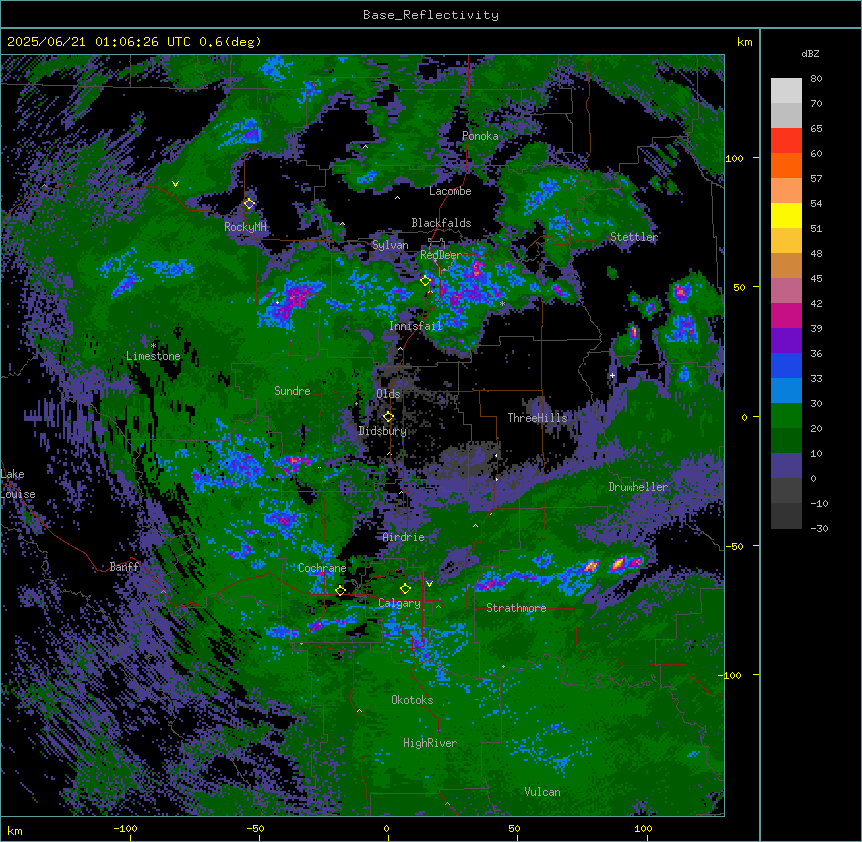This screenshot has height=842, width=862.
Task: Pick the yellow 51–54 dBZ legend swatch
Action: [x=786, y=215]
